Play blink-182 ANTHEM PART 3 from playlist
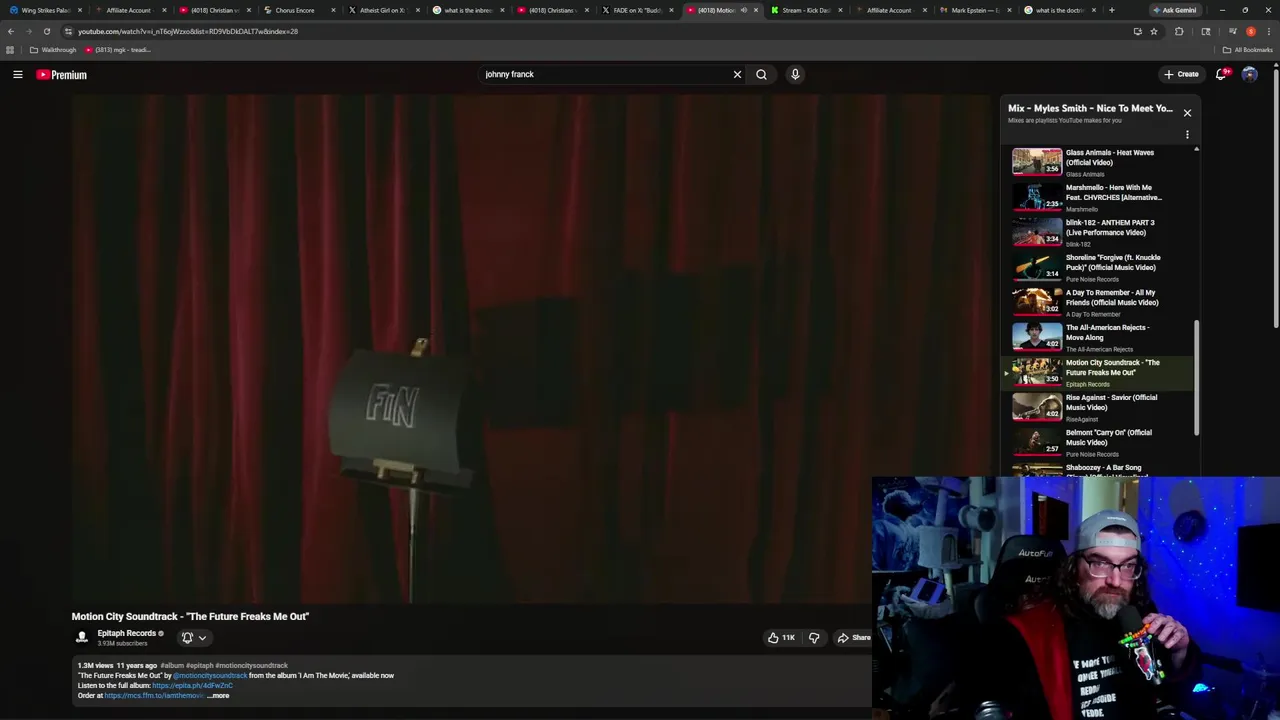 (x=1100, y=232)
